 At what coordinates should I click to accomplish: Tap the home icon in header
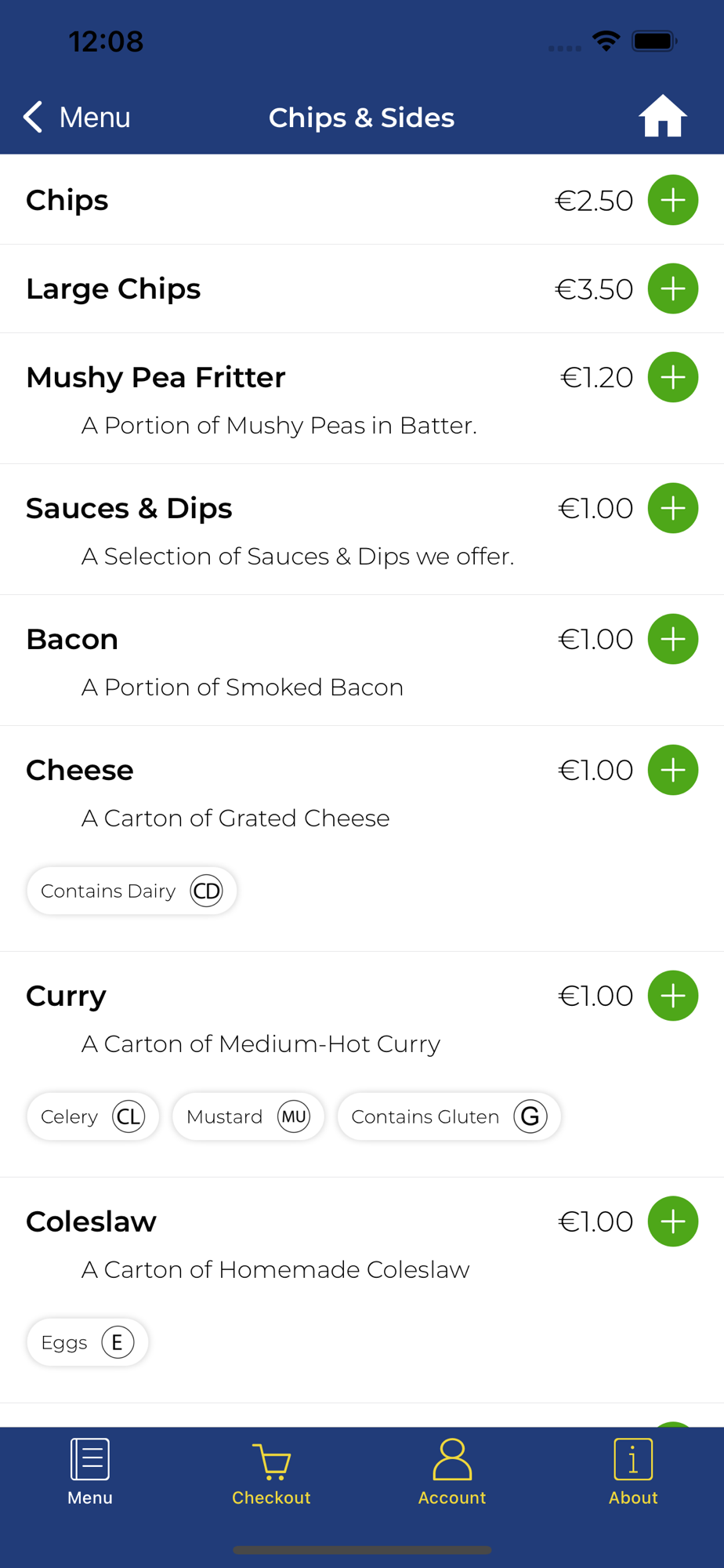click(x=662, y=116)
